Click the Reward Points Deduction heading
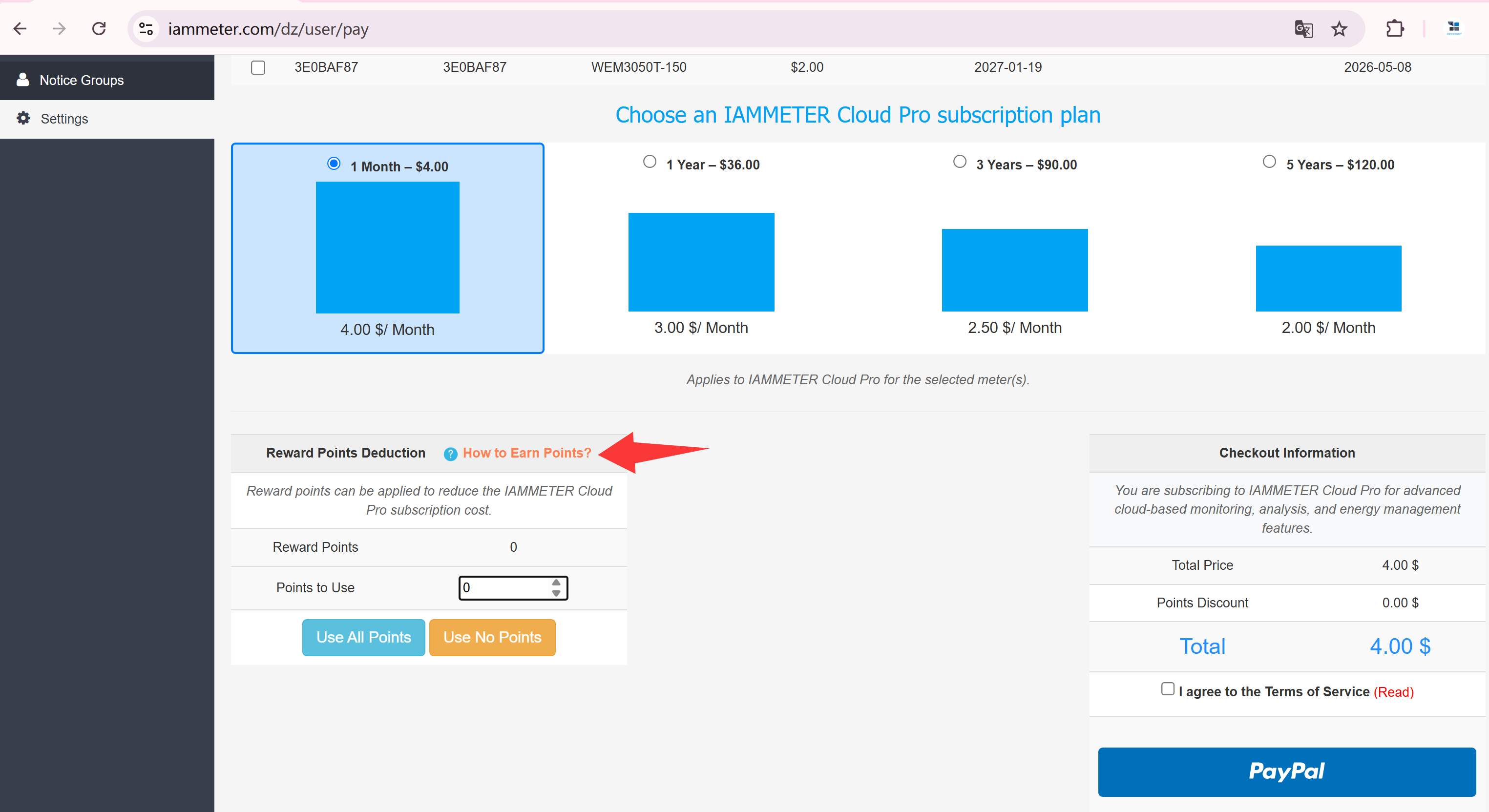Screen dimensions: 1489x812 tap(346, 453)
